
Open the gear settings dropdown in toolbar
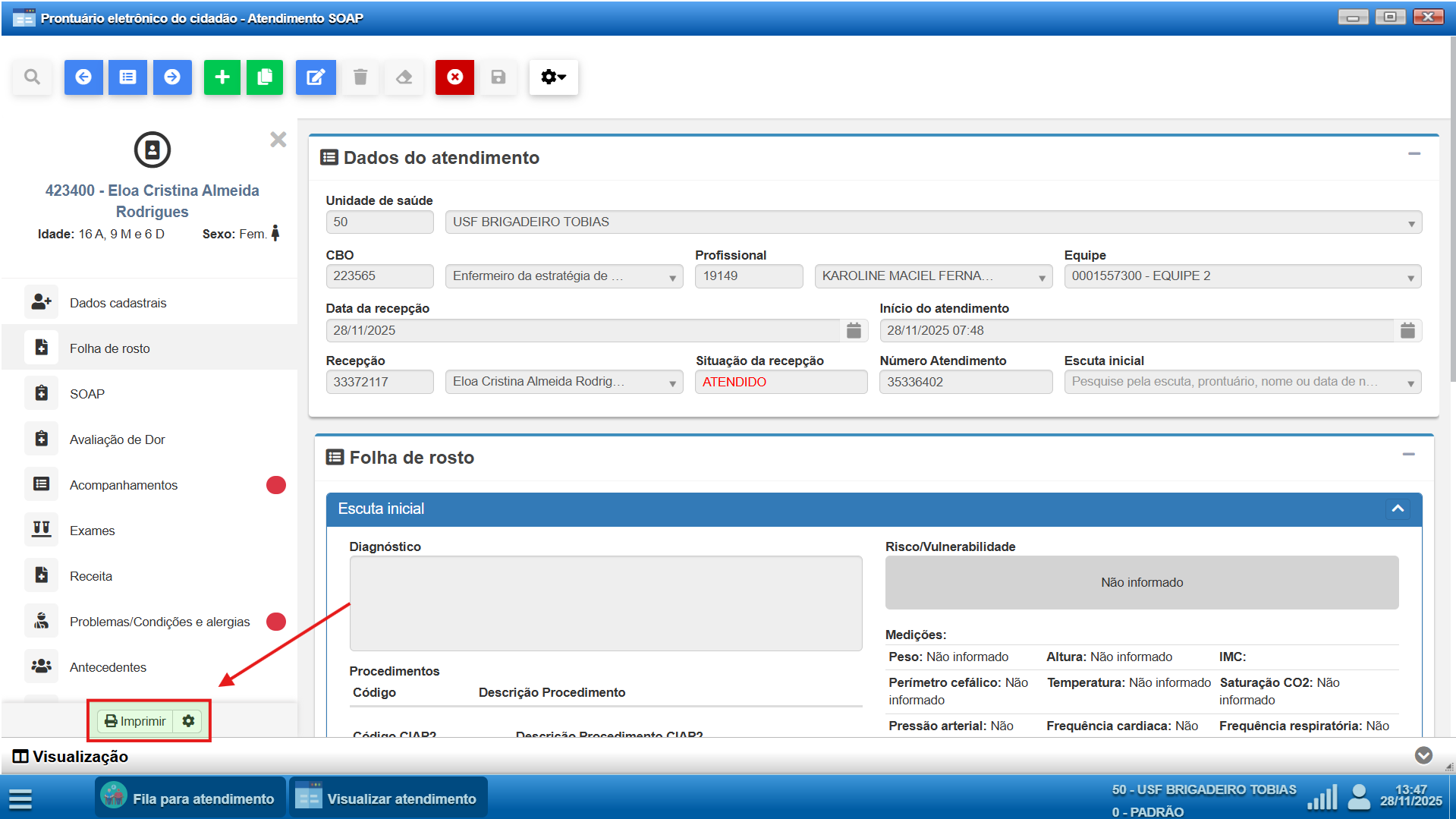coord(553,77)
